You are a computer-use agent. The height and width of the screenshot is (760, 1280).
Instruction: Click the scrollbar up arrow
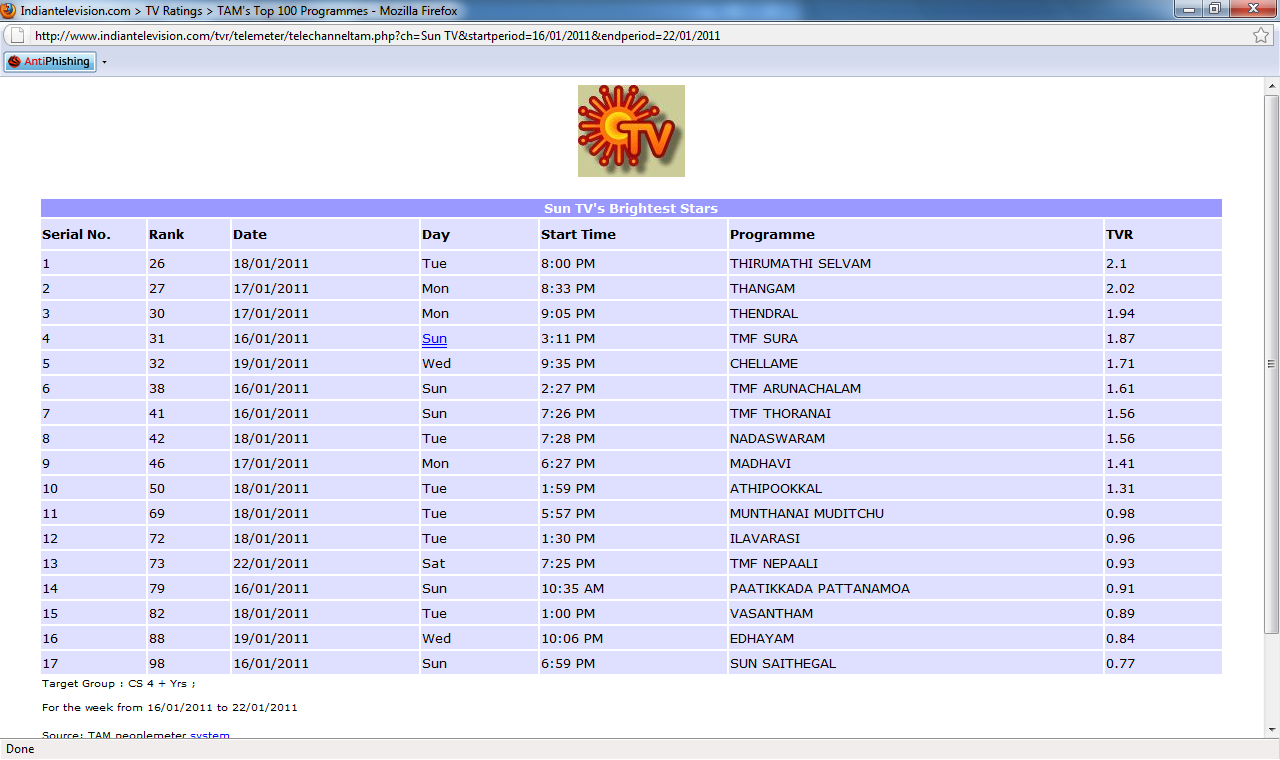point(1271,86)
